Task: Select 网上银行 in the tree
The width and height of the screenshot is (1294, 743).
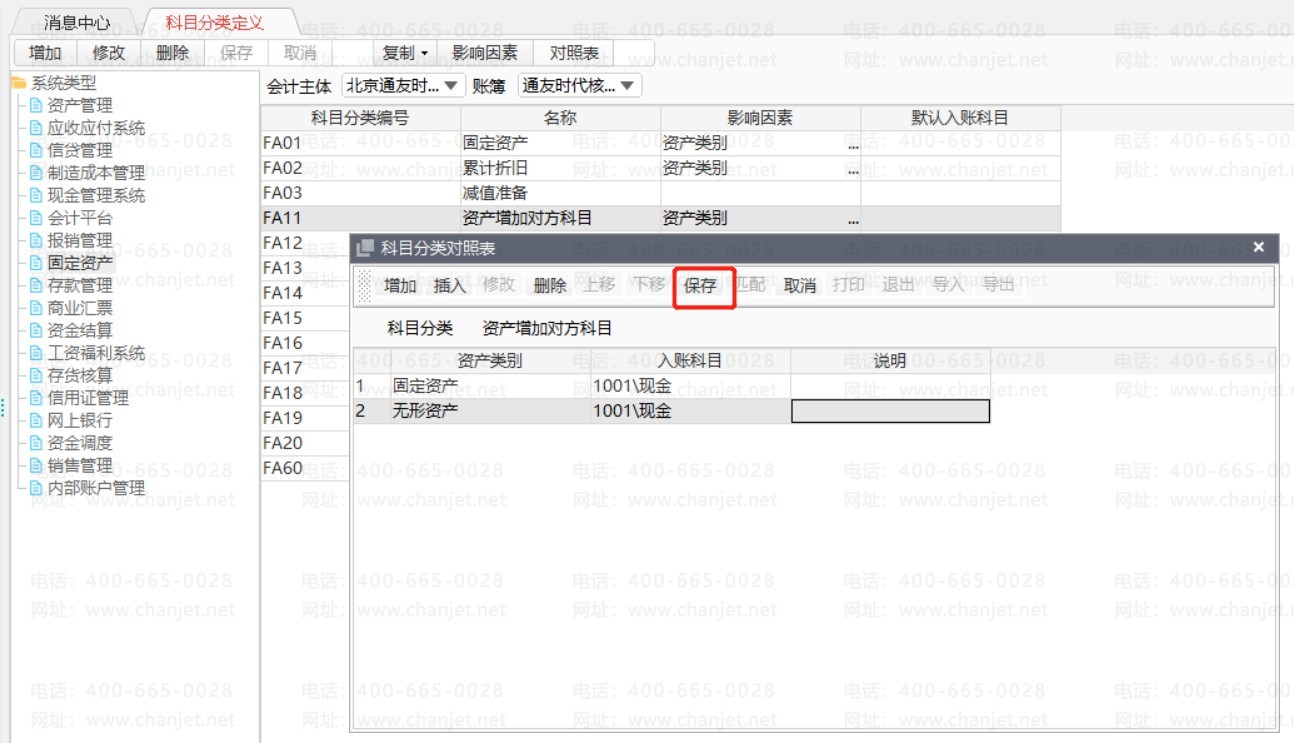Action: tap(80, 420)
